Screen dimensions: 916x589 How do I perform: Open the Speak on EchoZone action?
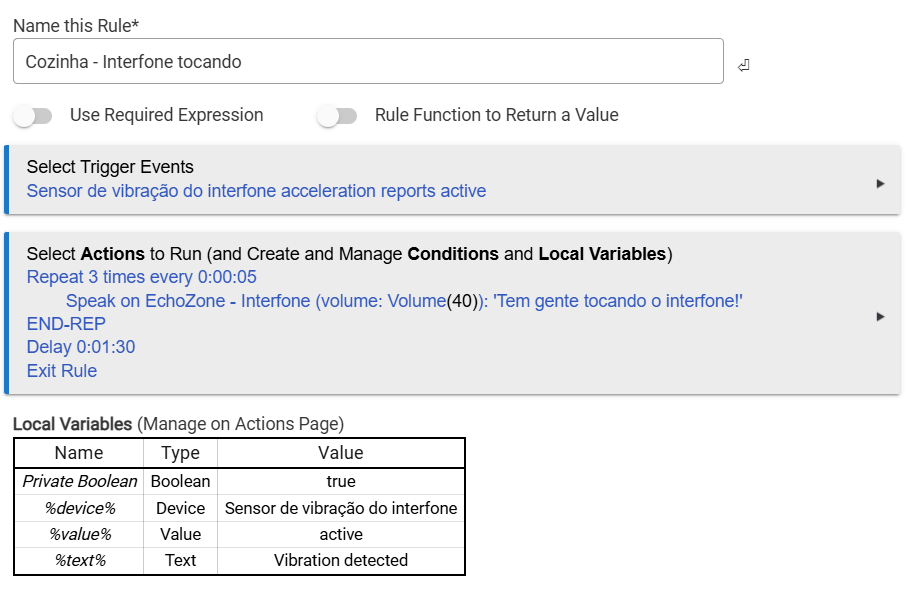pos(404,301)
